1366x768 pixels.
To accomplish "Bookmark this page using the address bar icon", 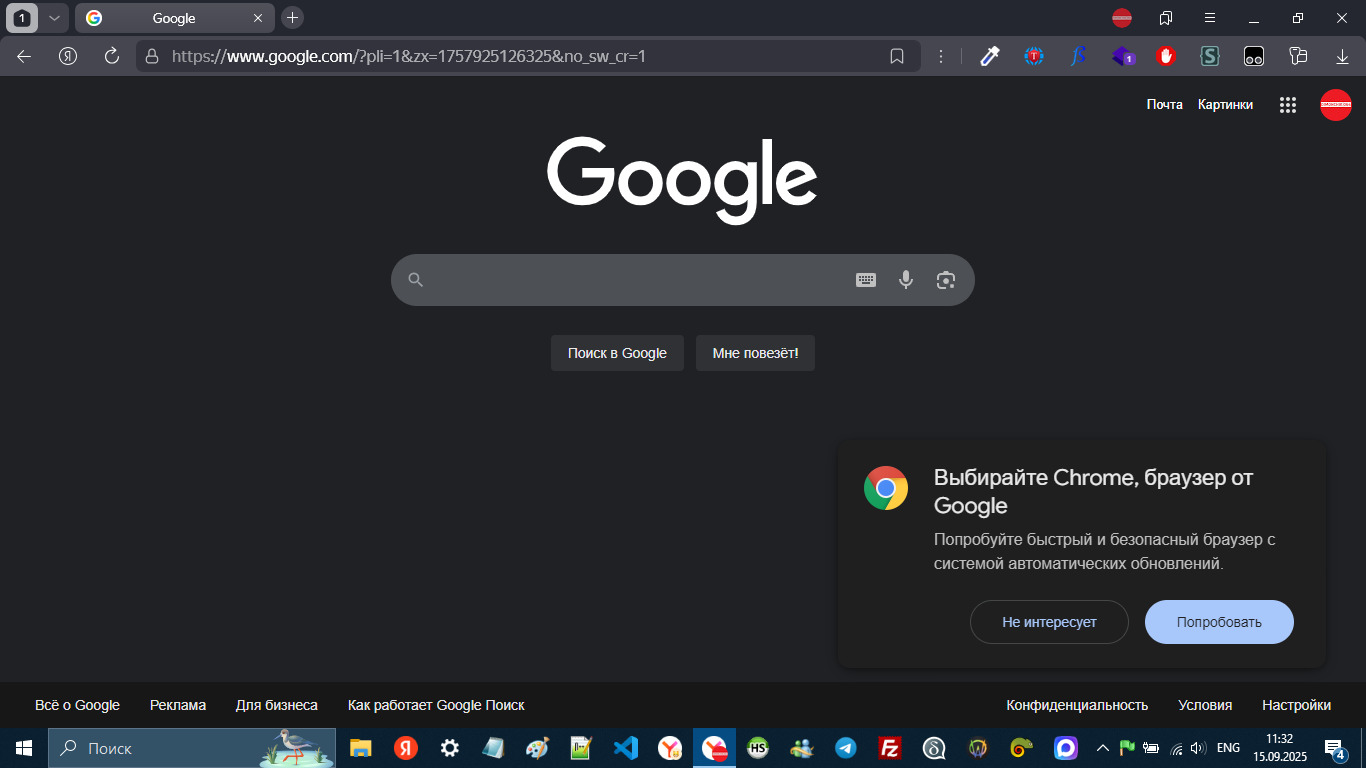I will (897, 56).
